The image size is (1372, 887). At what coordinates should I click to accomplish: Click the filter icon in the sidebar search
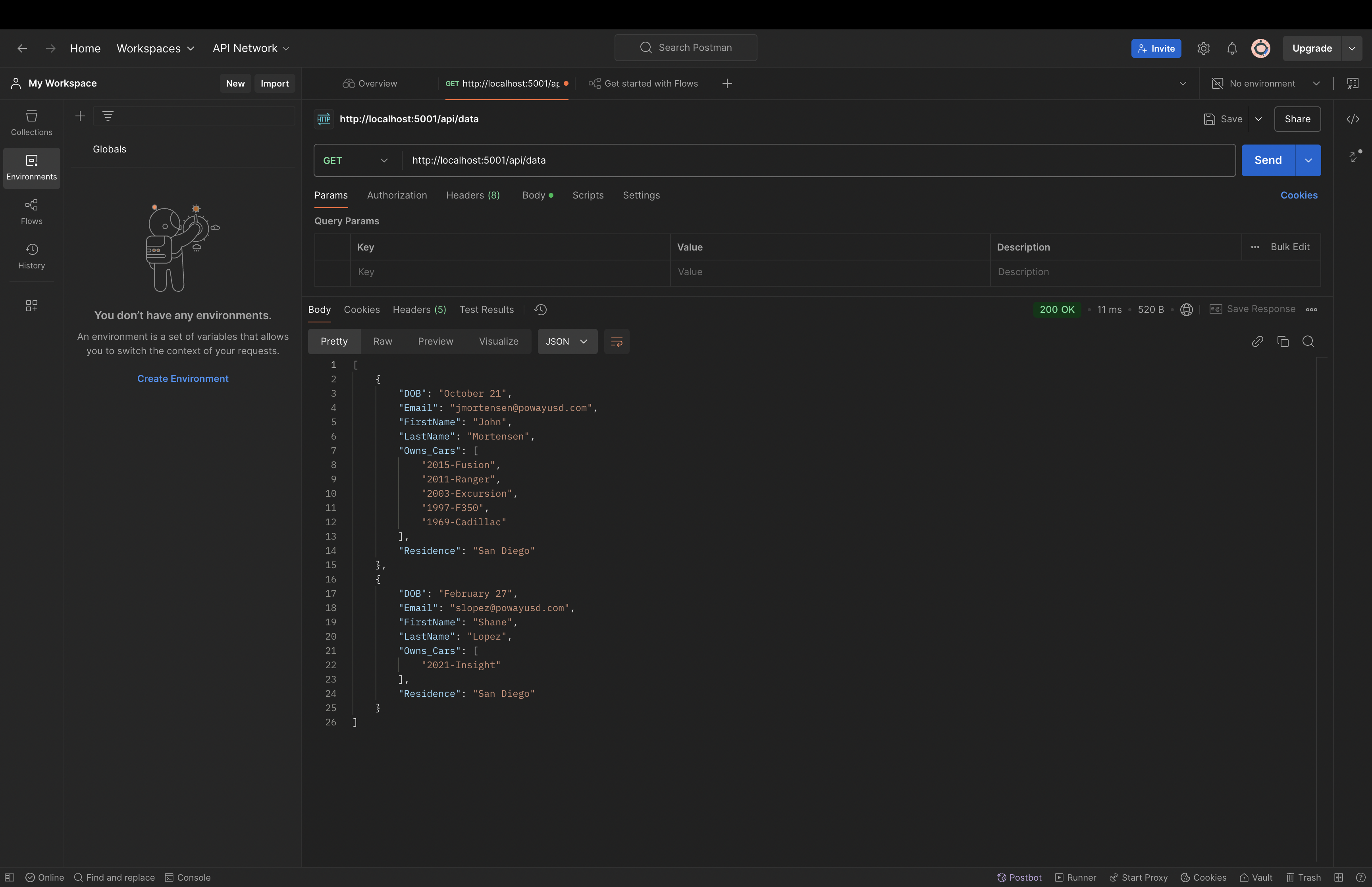click(108, 116)
